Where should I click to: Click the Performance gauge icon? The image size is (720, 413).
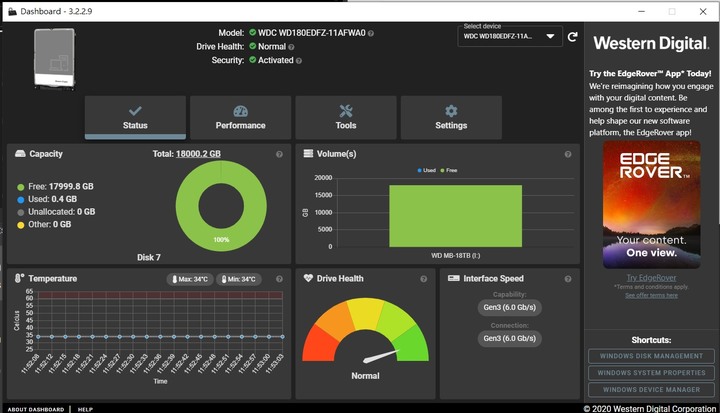240,111
